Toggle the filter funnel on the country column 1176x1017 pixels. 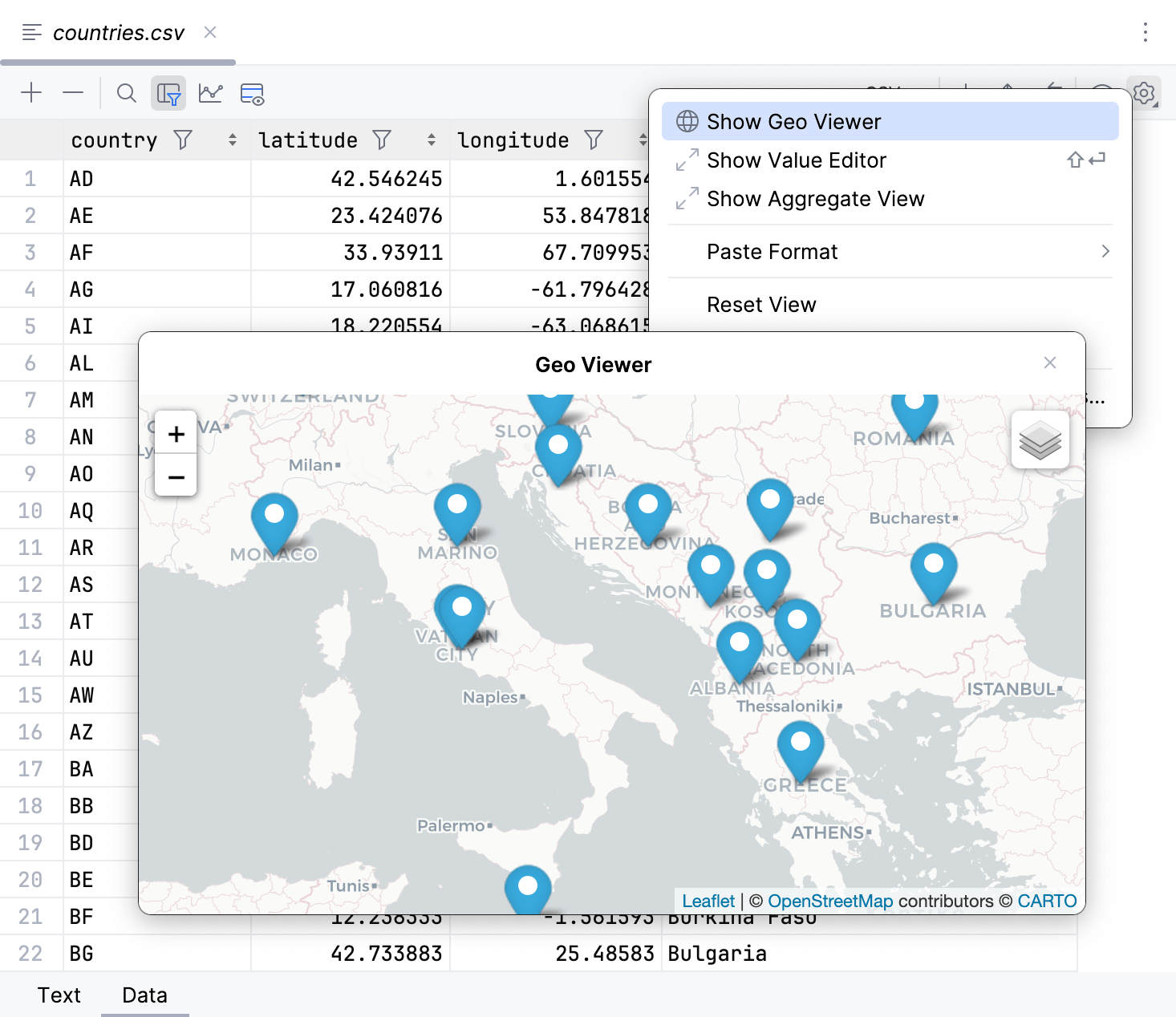pyautogui.click(x=182, y=140)
